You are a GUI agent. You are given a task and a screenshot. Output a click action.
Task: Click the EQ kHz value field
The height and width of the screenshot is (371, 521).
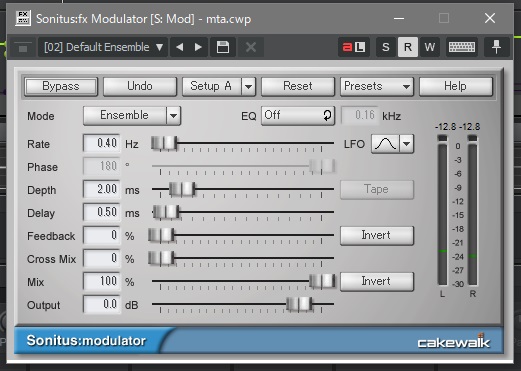(x=360, y=116)
